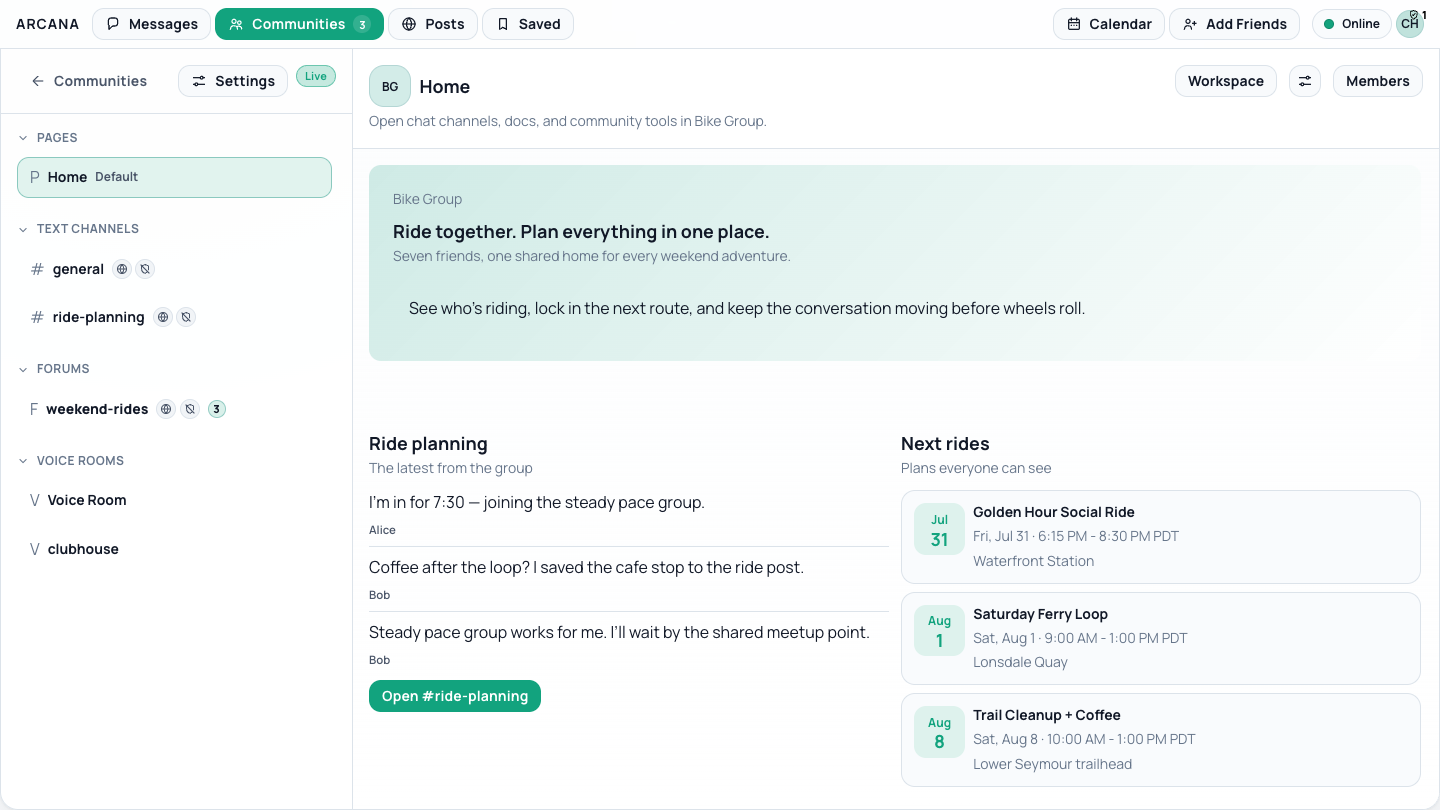This screenshot has height=810, width=1440.
Task: Click the globe icon beside weekend-rides forum
Action: click(166, 409)
